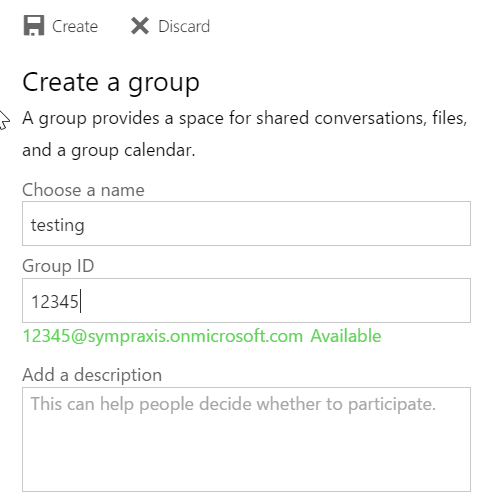Click the 12345@sympraxis.onmicrosoft.com address text
Screen dimensions: 489x501
click(x=163, y=336)
